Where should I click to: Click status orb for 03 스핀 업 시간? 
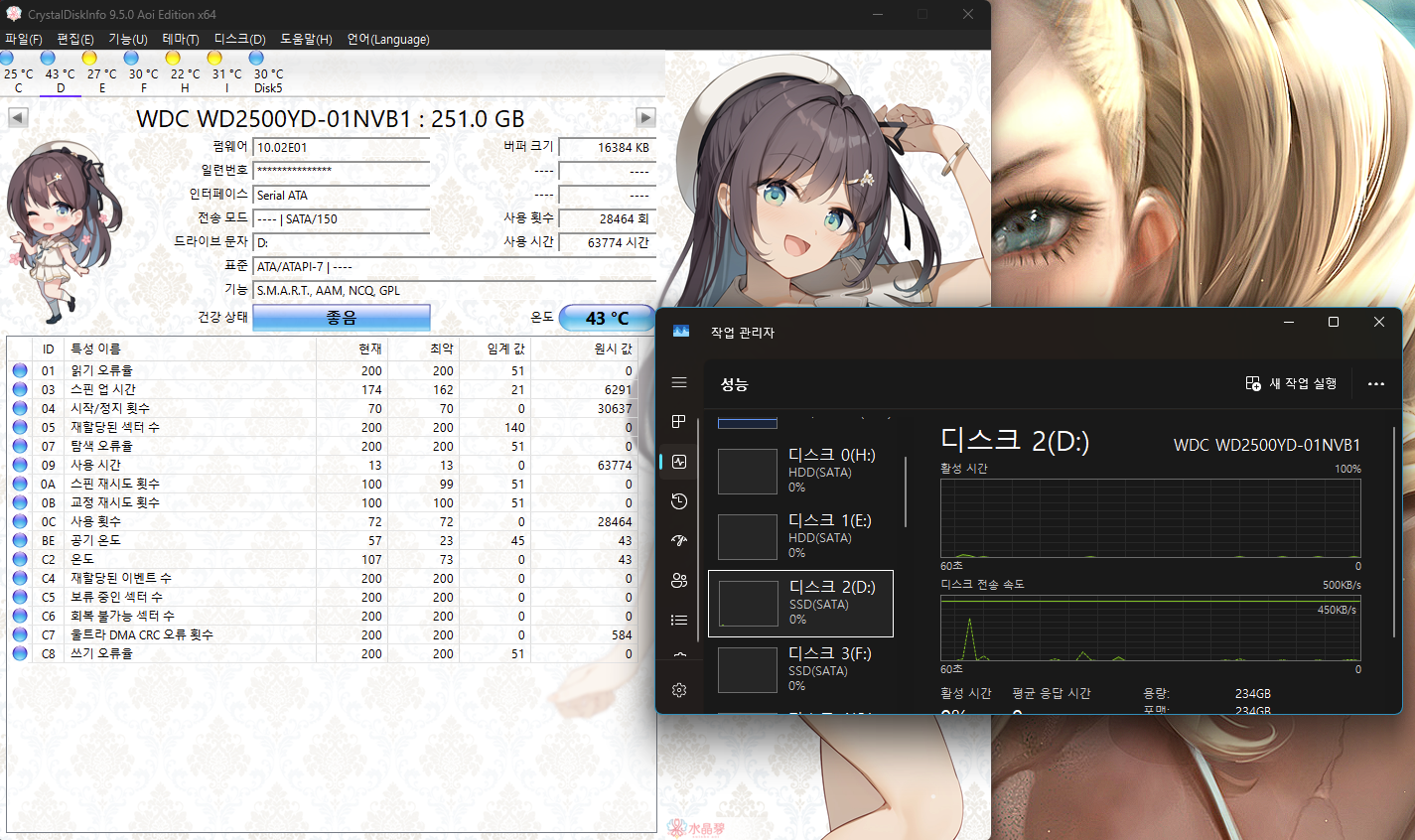(20, 389)
